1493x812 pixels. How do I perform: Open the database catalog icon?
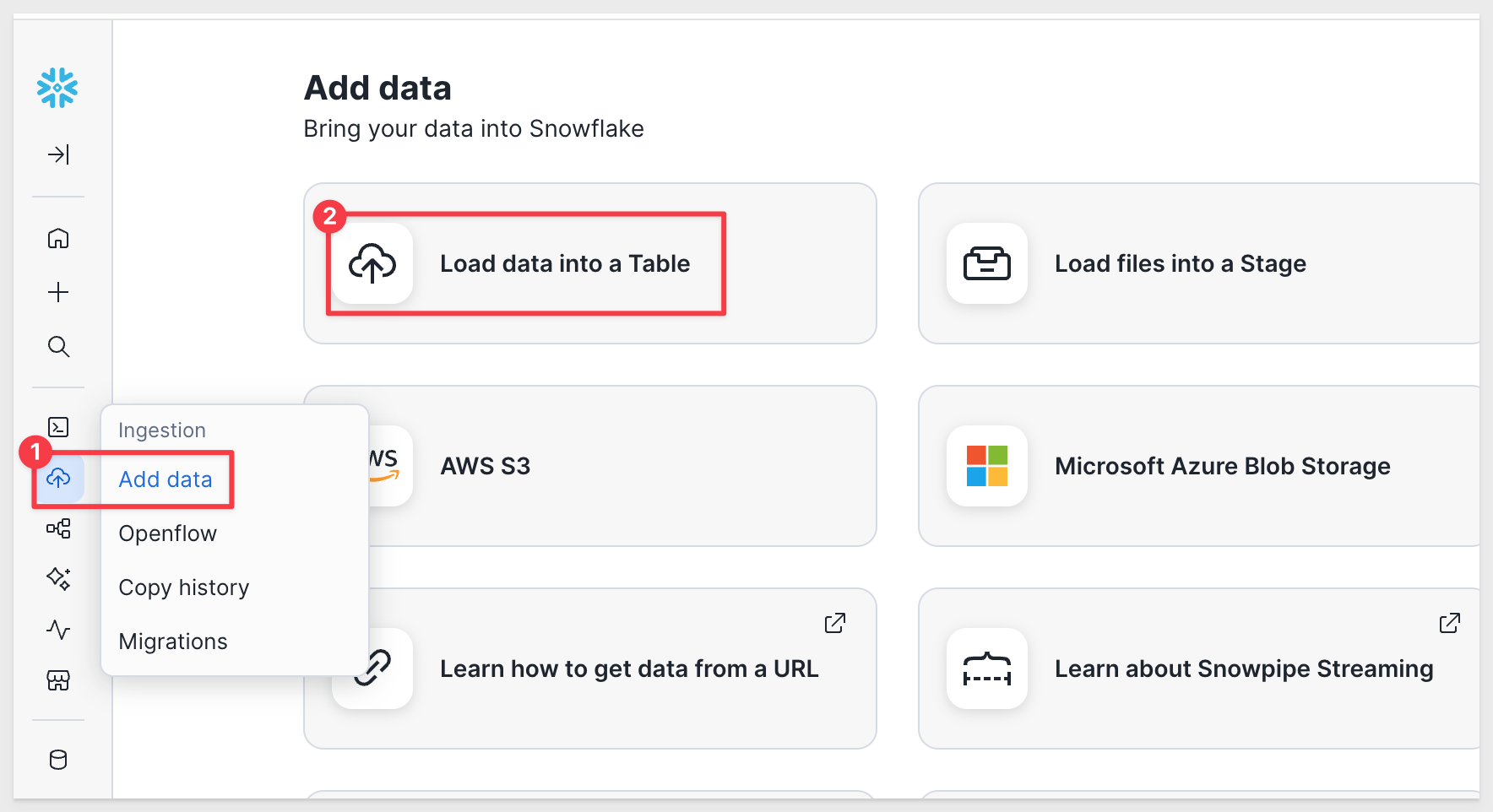tap(58, 760)
